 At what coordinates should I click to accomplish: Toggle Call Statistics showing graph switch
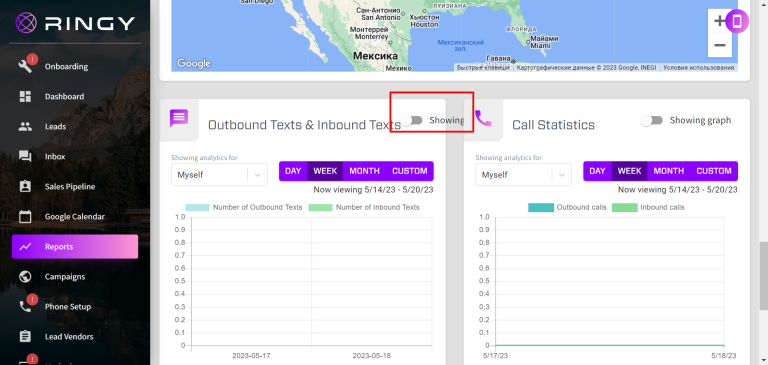pos(651,120)
